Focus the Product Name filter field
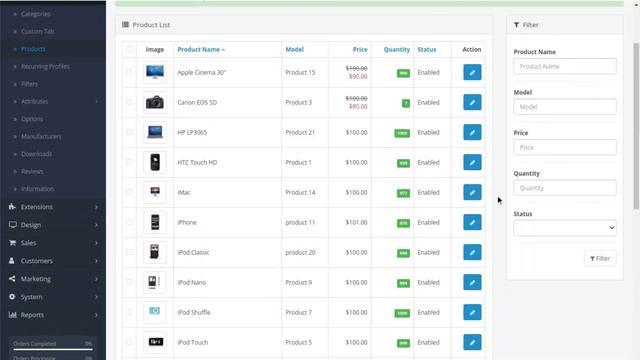Viewport: 640px width, 360px height. (x=565, y=66)
